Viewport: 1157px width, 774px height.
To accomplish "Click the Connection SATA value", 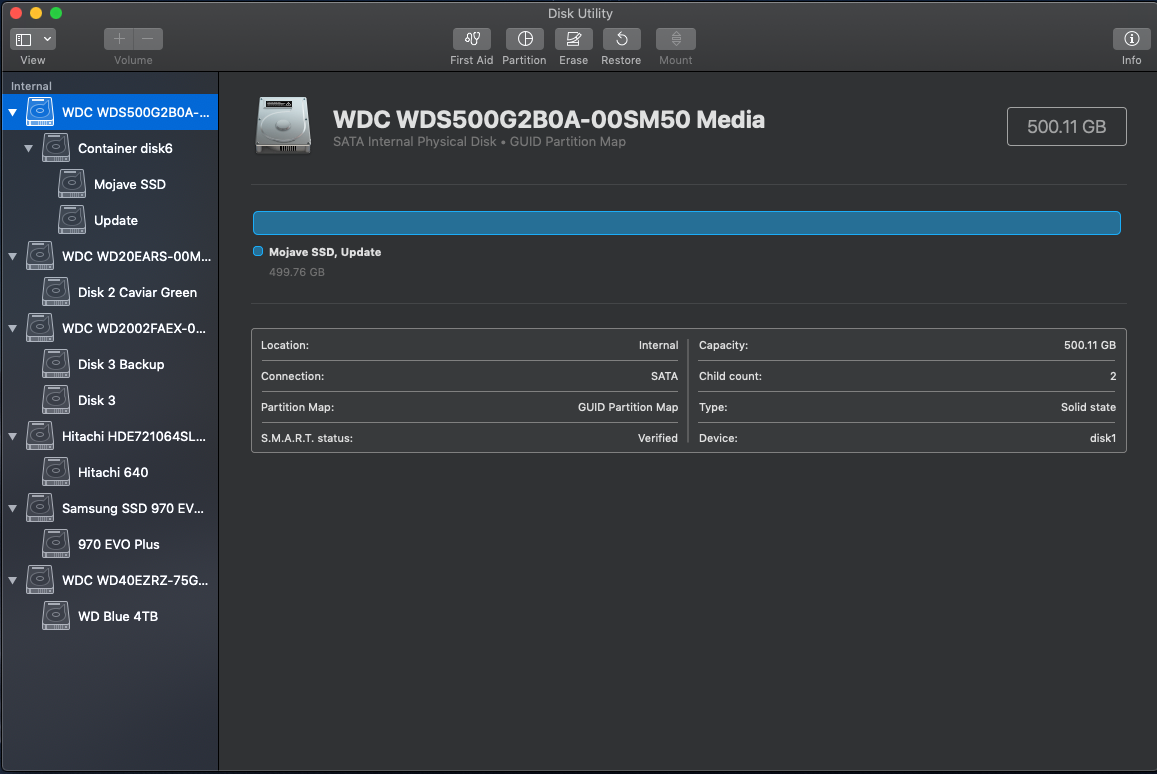I will [664, 376].
